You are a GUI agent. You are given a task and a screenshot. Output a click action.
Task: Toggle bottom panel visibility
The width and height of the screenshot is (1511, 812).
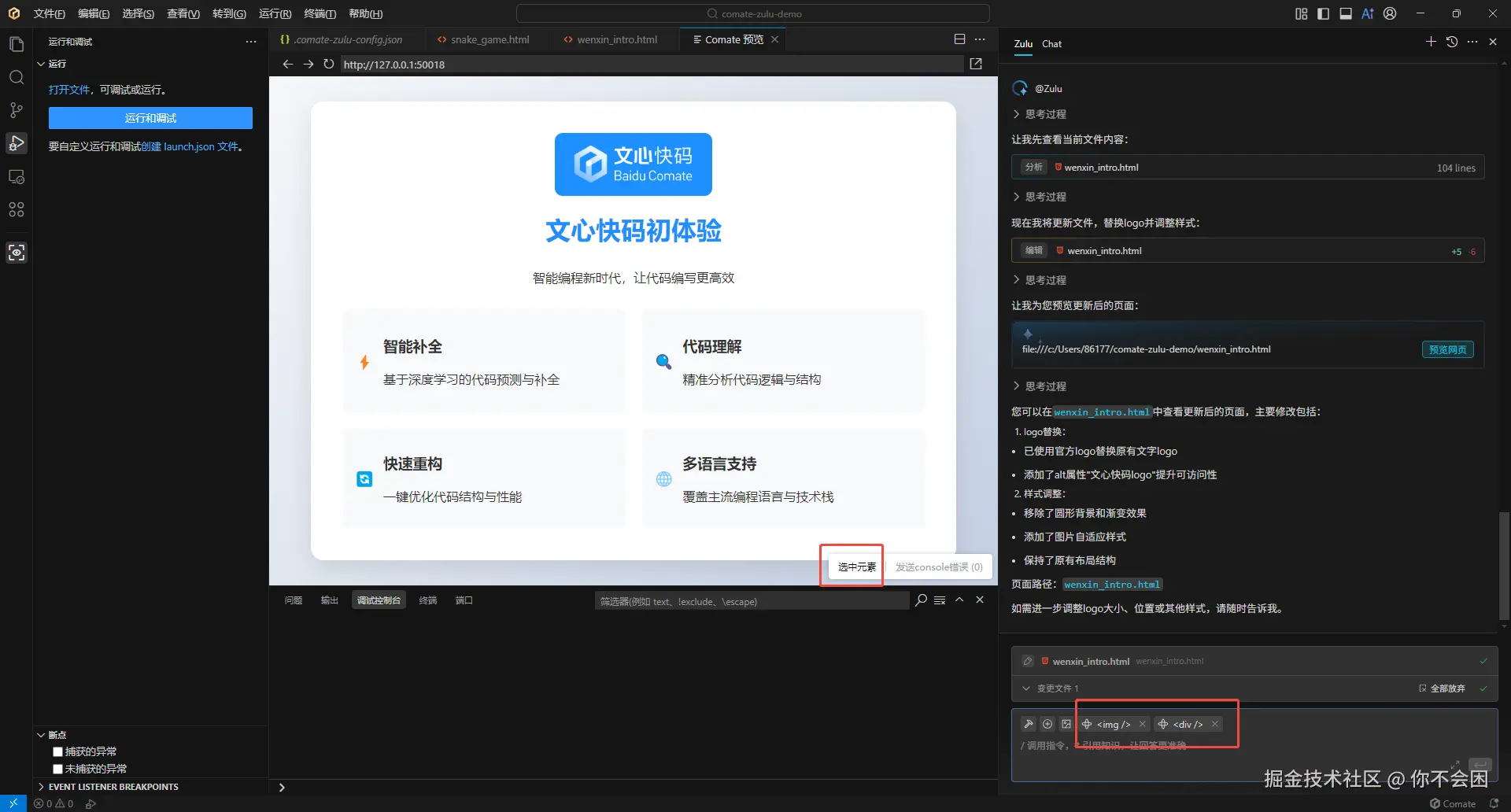point(1346,13)
